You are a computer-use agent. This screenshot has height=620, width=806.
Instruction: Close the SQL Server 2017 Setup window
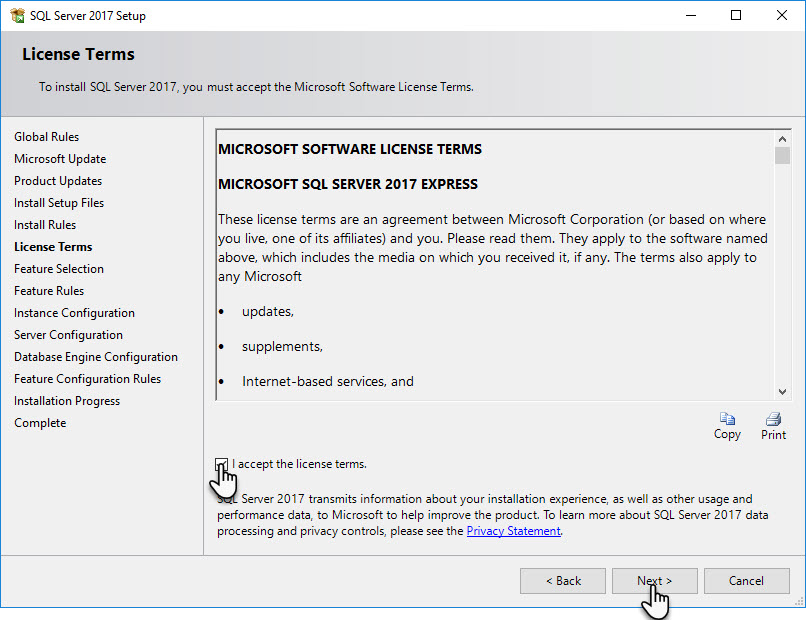[x=782, y=15]
